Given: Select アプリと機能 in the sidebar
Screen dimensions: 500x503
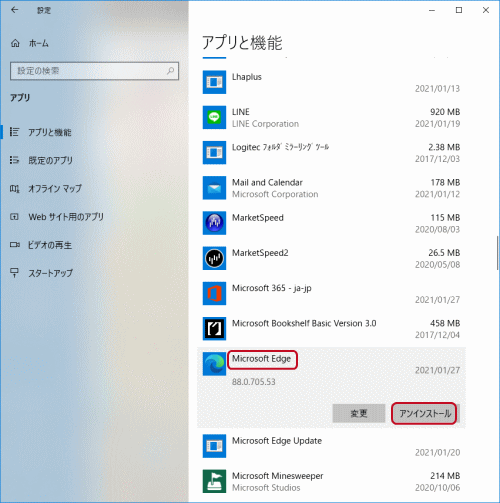Looking at the screenshot, I should 49,132.
